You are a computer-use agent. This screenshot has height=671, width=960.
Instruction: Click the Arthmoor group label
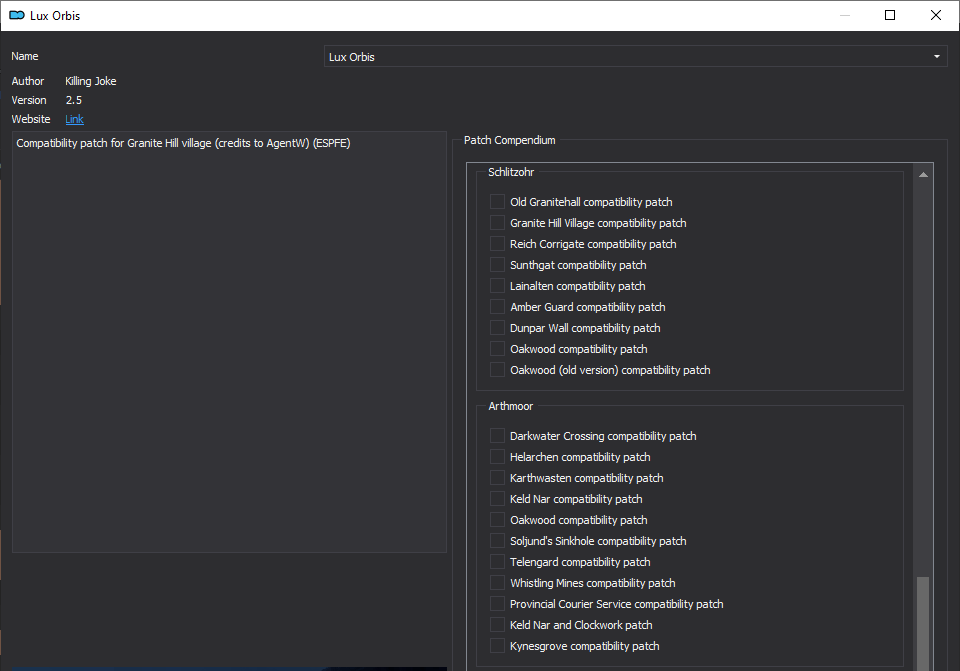511,406
